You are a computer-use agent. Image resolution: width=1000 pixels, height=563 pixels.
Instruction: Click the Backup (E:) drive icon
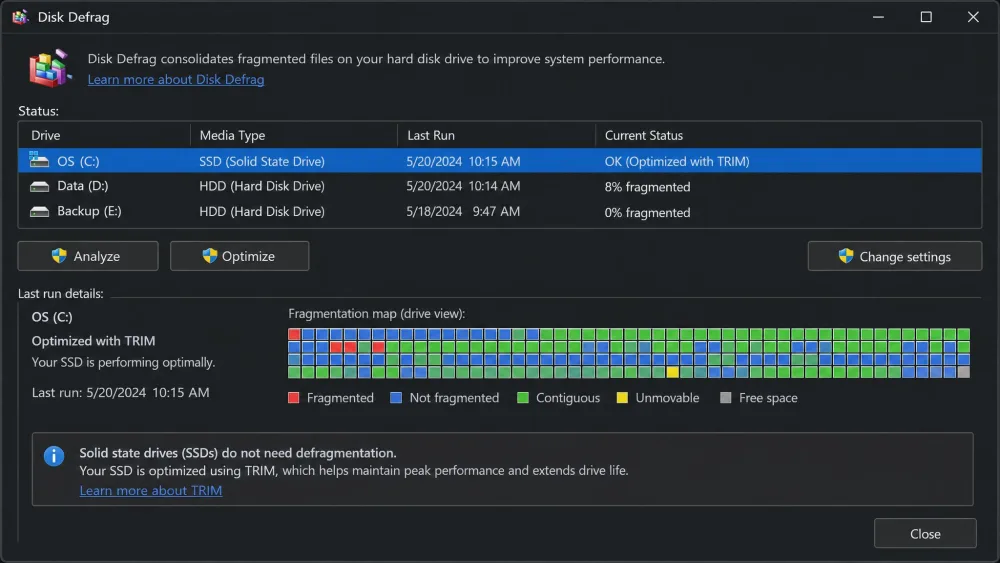pyautogui.click(x=39, y=212)
